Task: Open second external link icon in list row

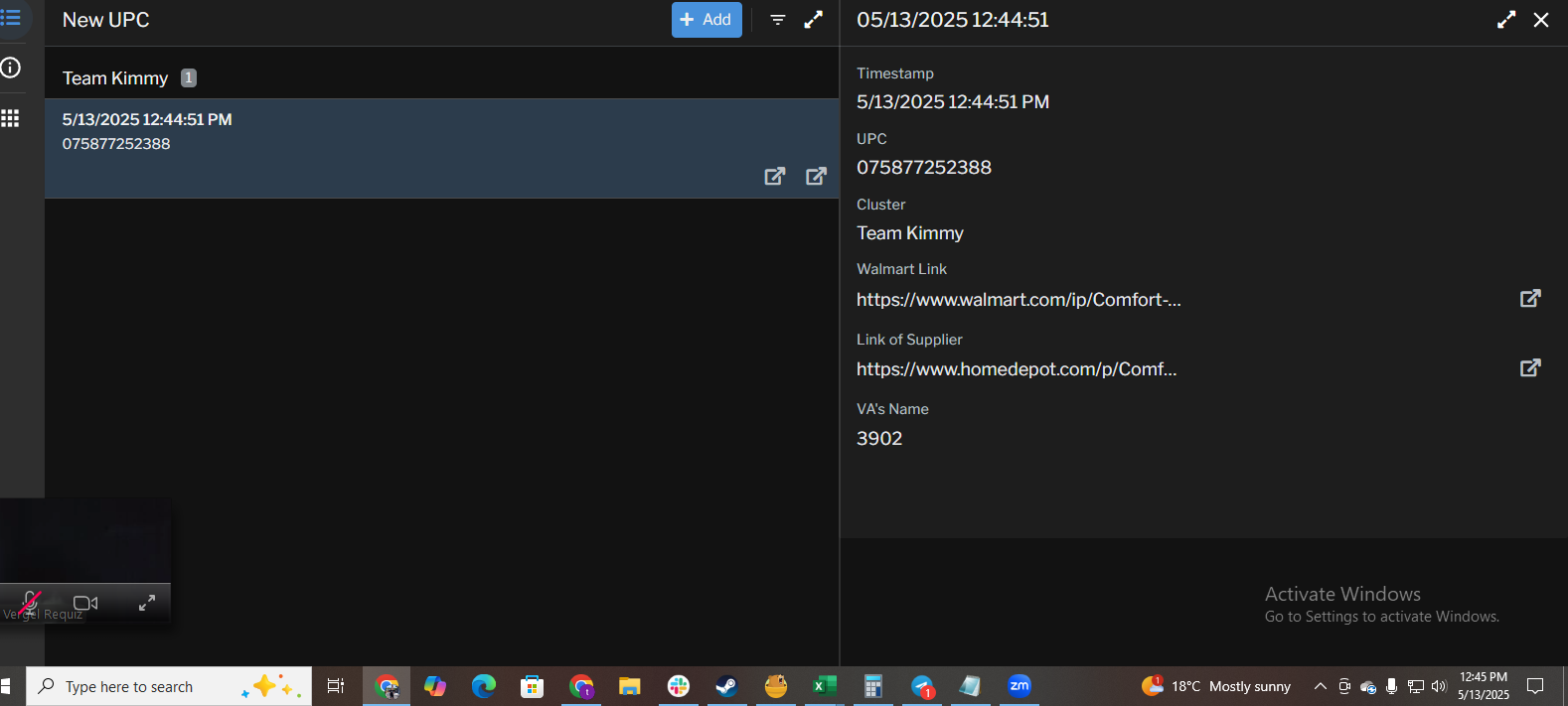Action: (816, 176)
